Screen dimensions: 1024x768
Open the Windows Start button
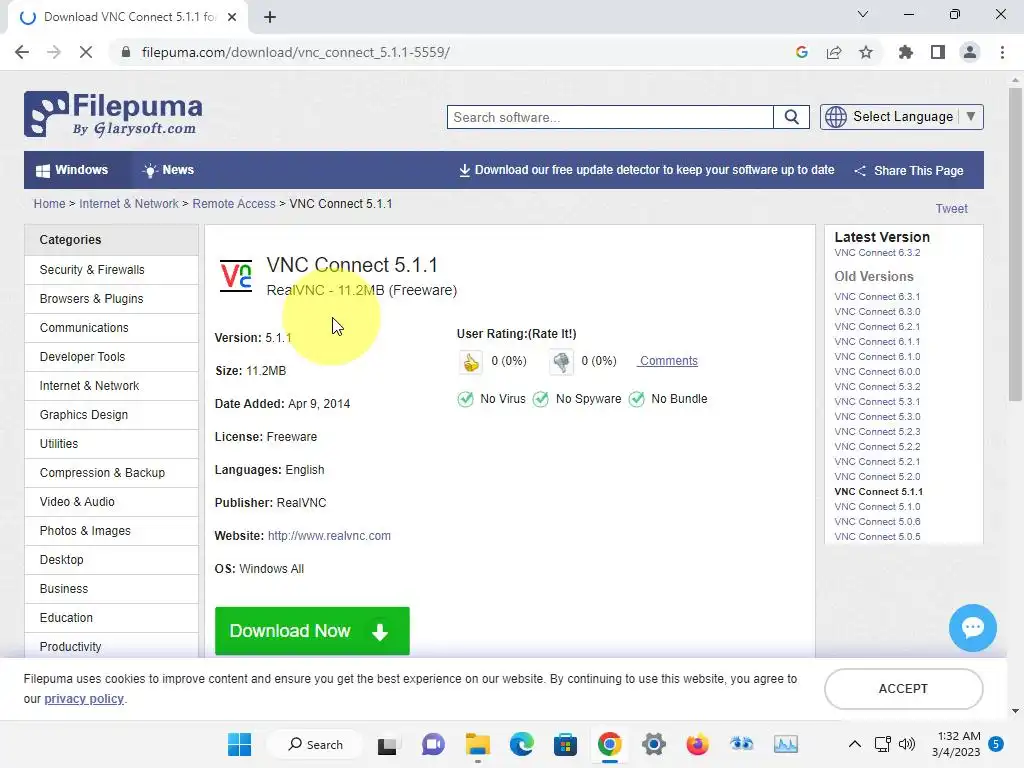239,744
